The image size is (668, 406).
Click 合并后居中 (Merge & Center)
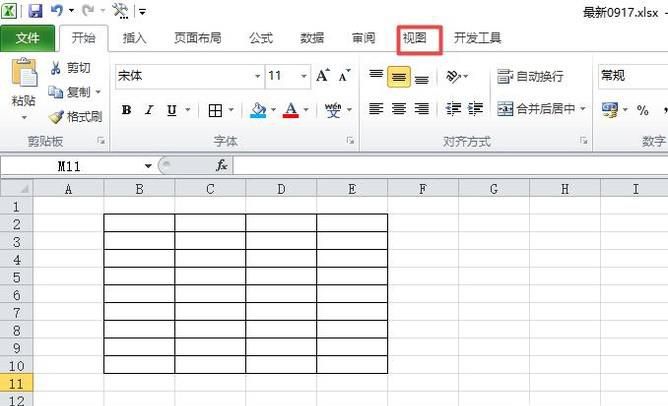click(536, 109)
